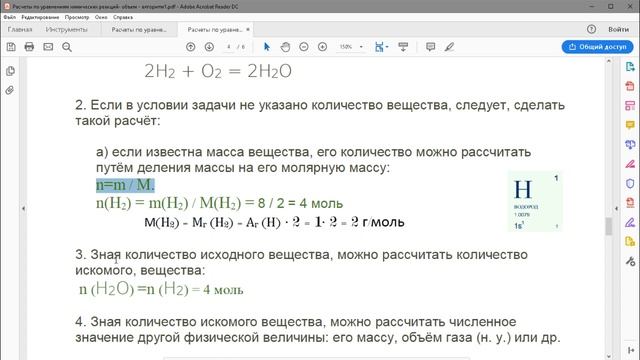Go to previous page arrow

(191, 47)
